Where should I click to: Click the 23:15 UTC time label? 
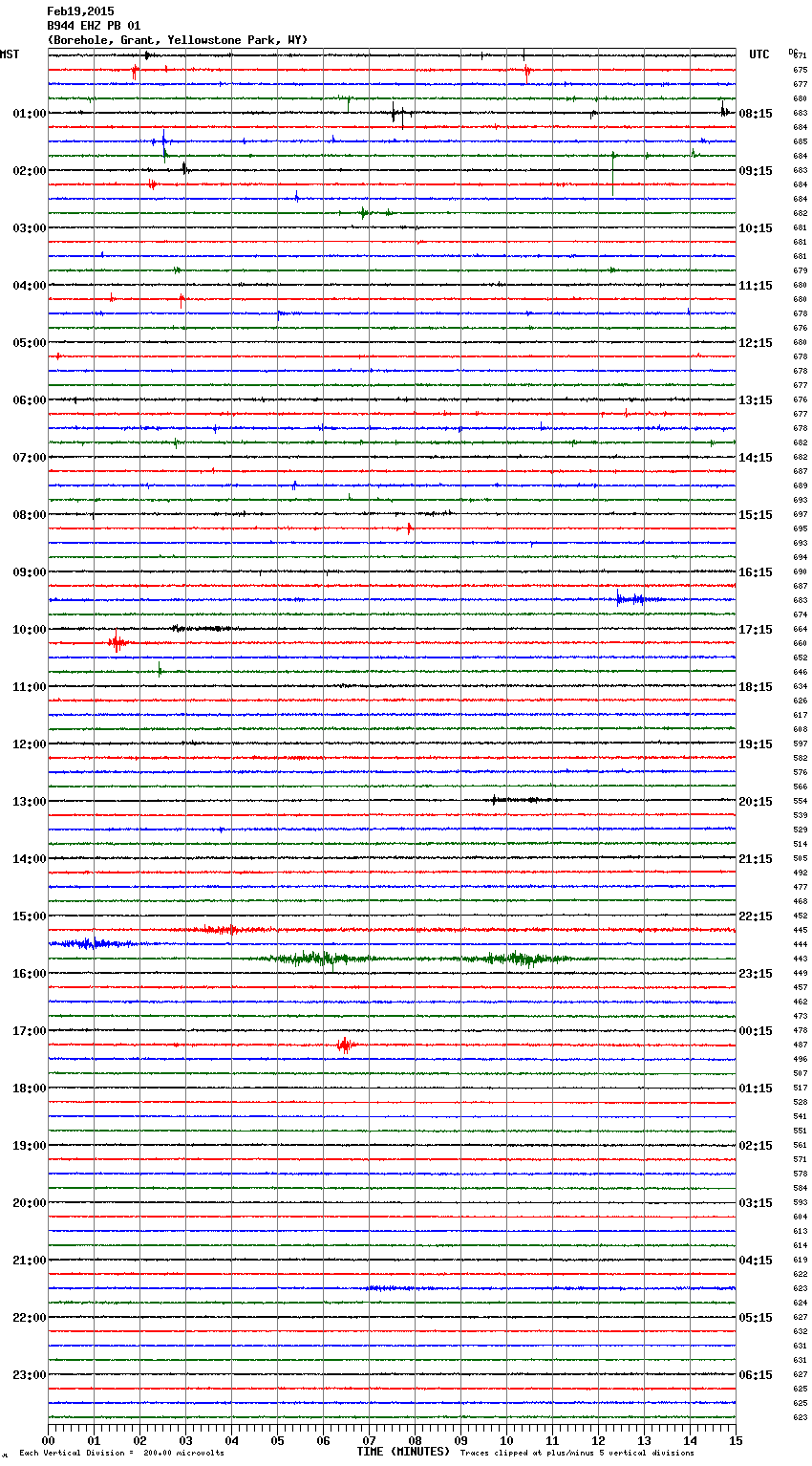[x=756, y=974]
